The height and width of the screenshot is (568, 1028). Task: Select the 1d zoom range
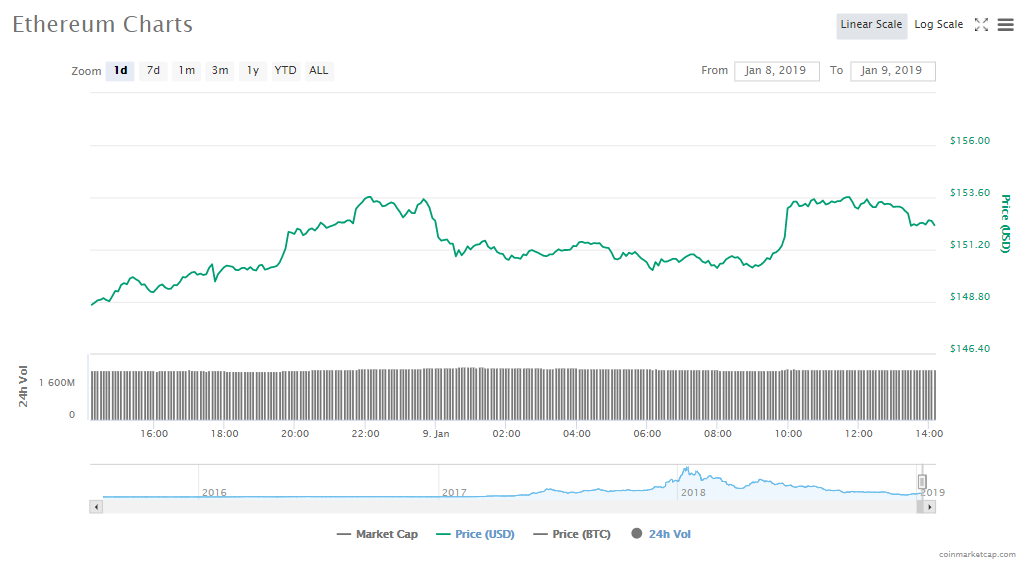pos(120,71)
